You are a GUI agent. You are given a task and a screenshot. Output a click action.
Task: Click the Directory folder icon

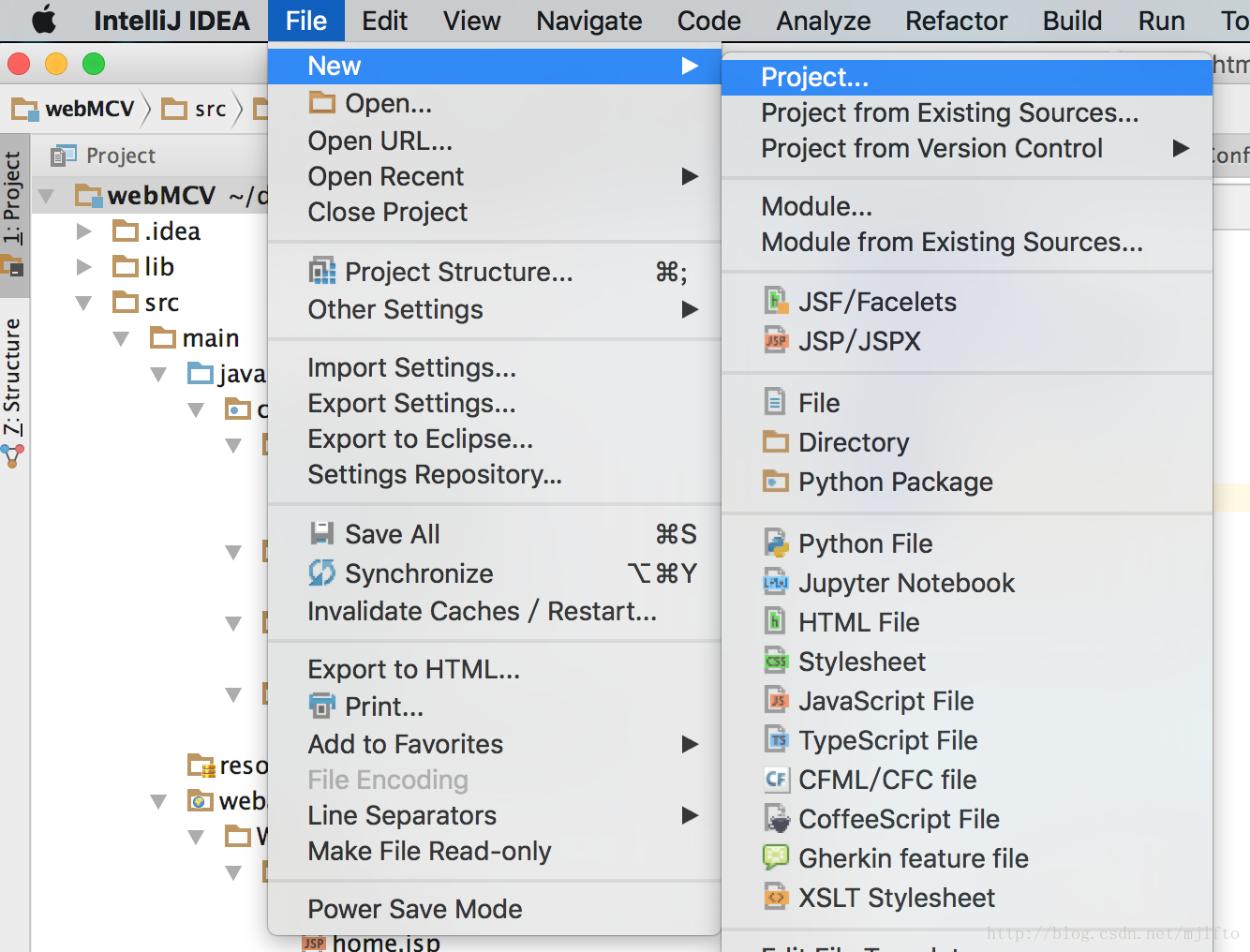click(775, 441)
